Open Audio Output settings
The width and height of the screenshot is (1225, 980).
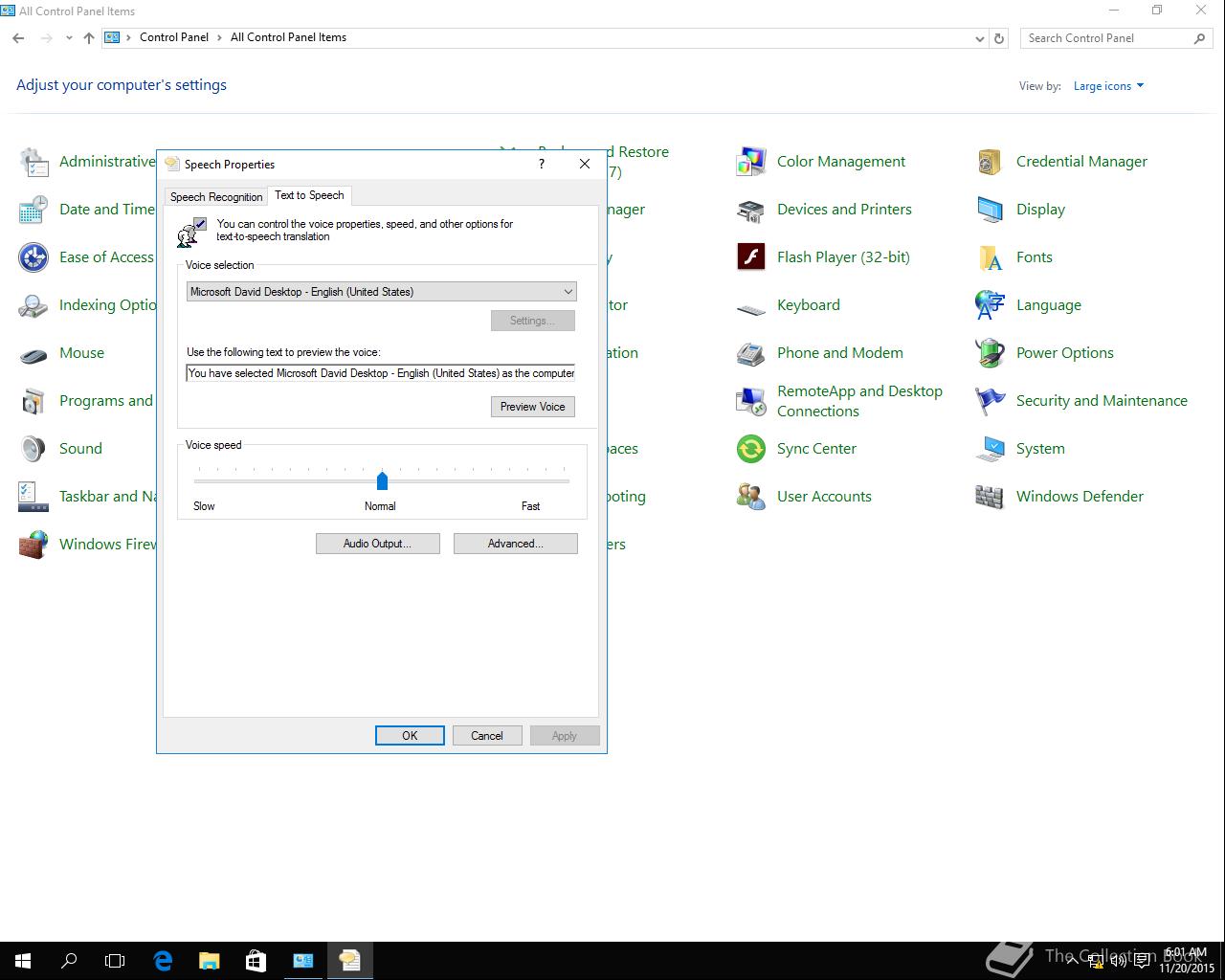[x=378, y=544]
